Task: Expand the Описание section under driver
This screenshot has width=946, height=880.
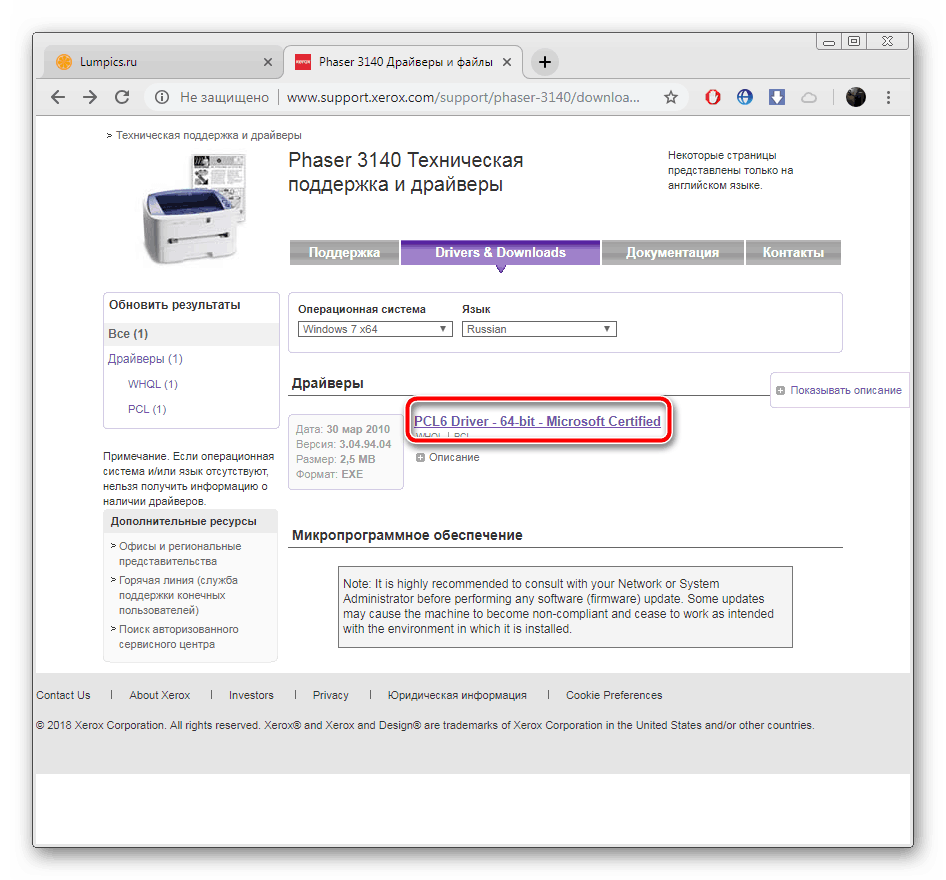Action: point(448,457)
